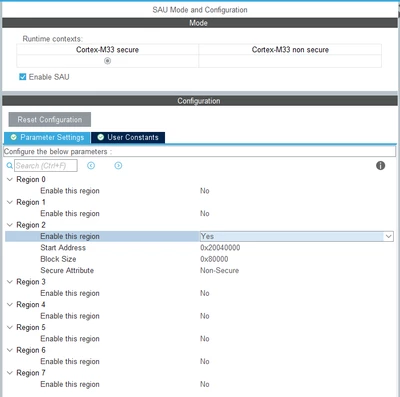
Task: Switch to Parameter Settings tab
Action: pos(47,137)
